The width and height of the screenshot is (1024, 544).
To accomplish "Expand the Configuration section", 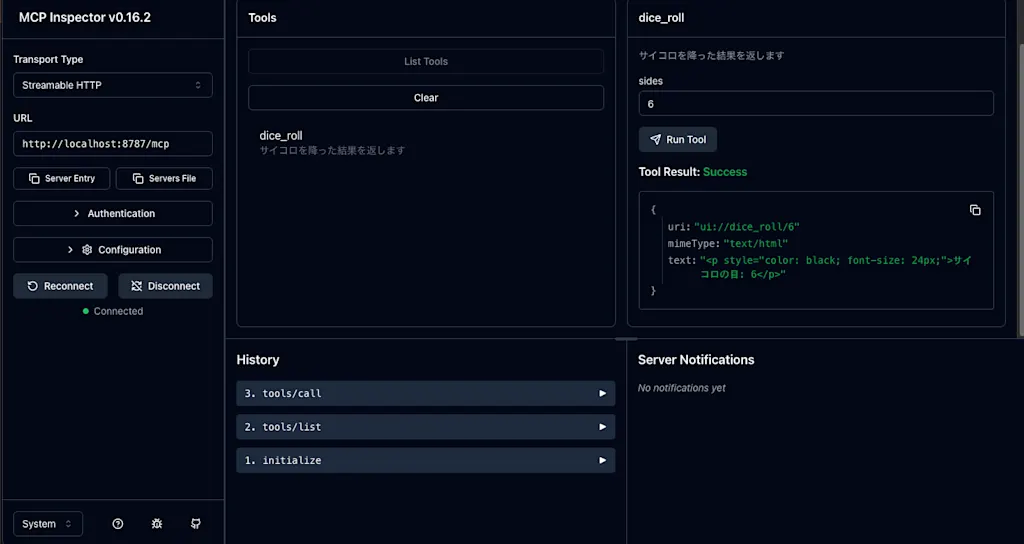I will [x=113, y=249].
